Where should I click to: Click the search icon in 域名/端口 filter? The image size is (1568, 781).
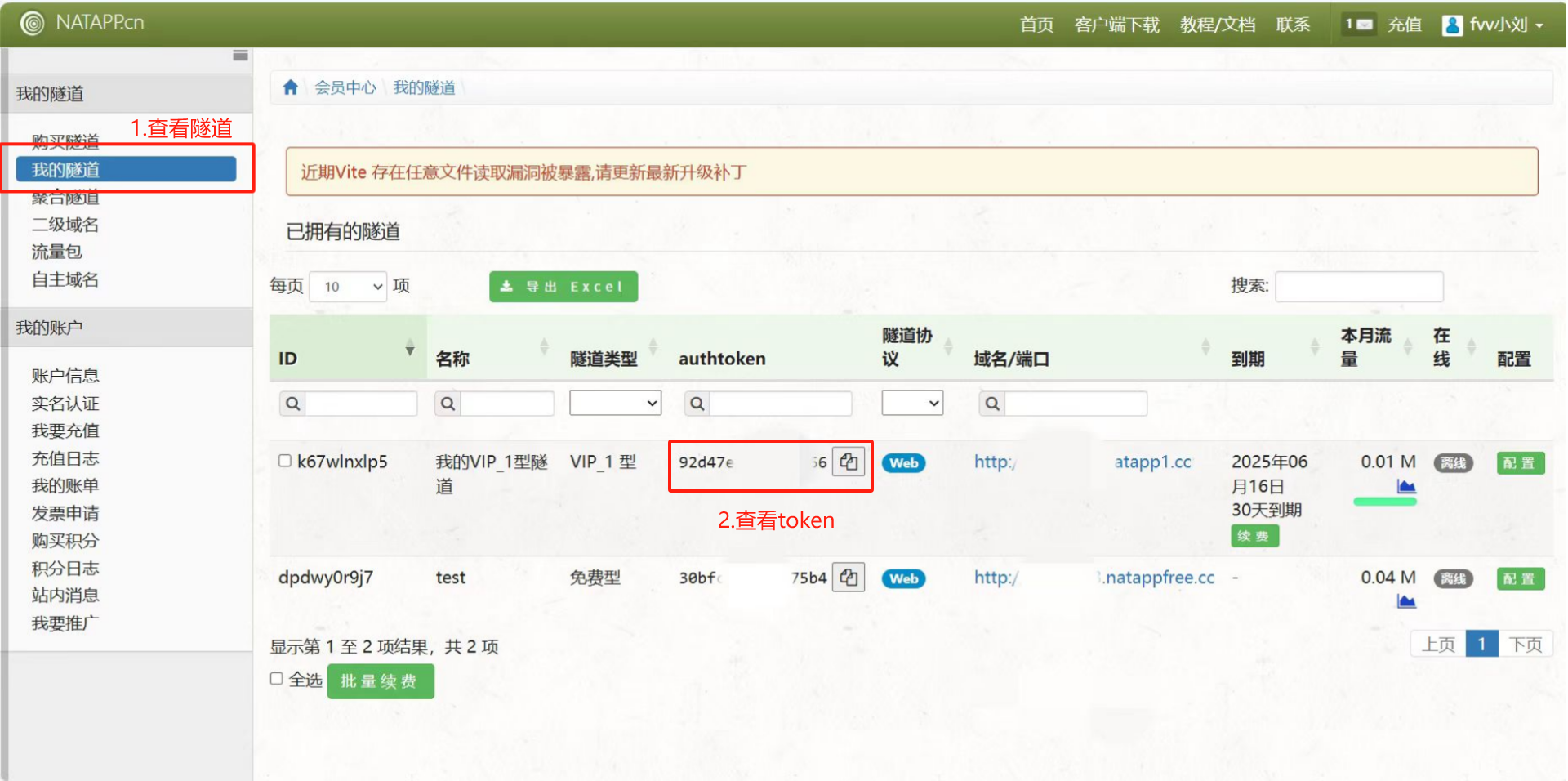pyautogui.click(x=992, y=404)
